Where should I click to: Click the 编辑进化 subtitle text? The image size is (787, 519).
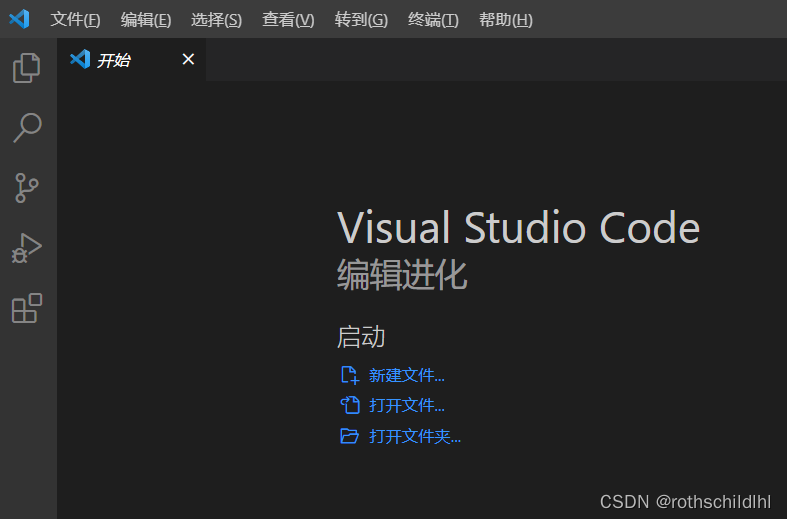[402, 275]
